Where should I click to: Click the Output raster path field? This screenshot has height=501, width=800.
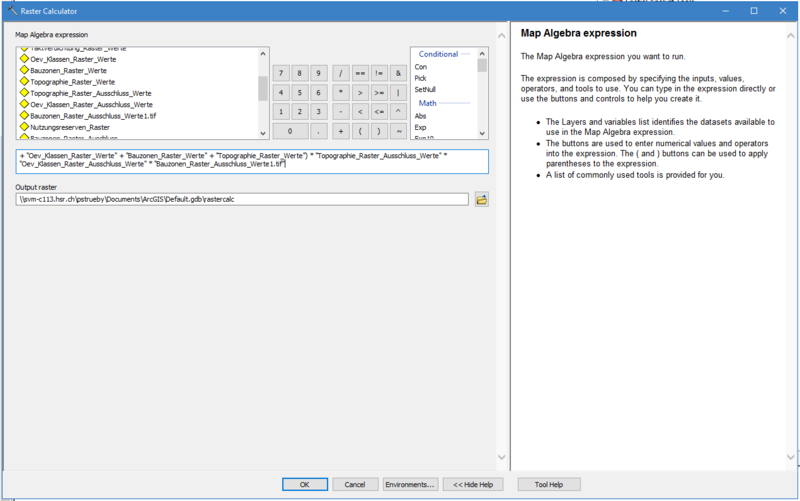[242, 200]
